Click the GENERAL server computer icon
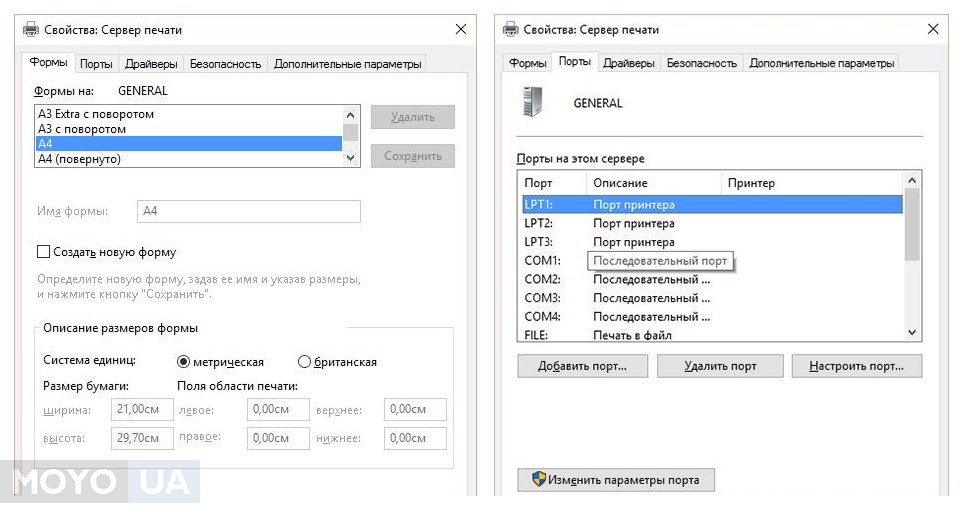The height and width of the screenshot is (512, 965). coord(531,103)
